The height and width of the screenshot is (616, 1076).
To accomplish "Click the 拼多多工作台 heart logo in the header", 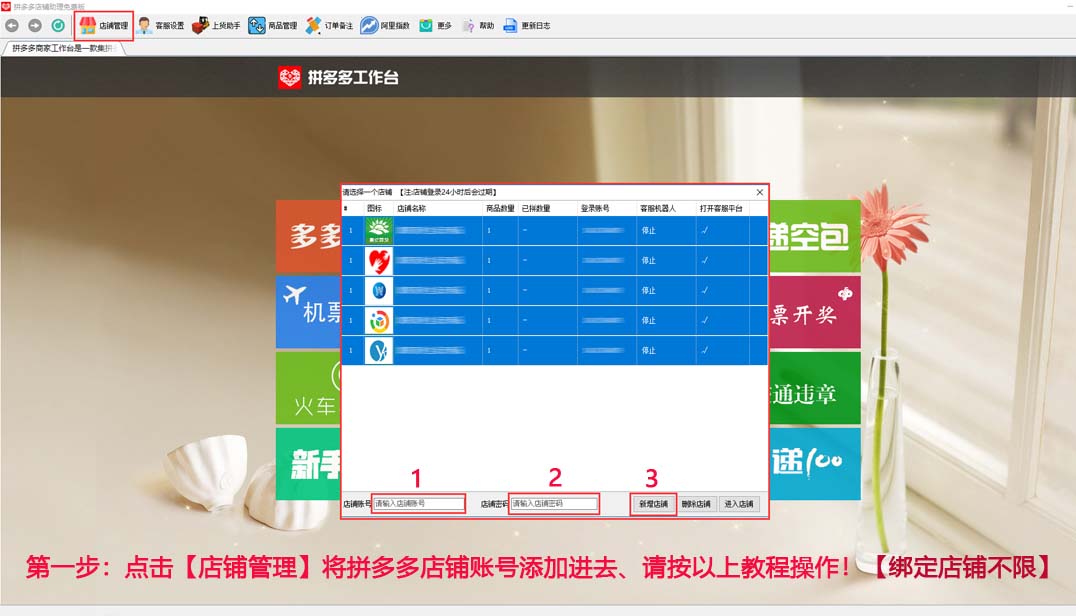I will click(x=290, y=77).
